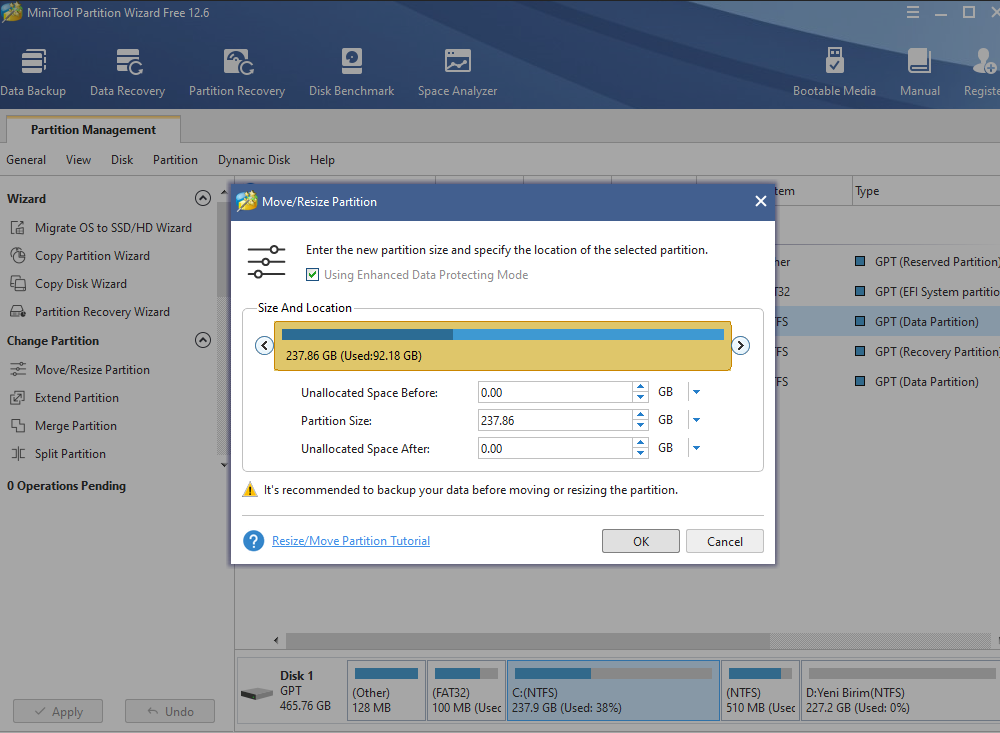Screen dimensions: 1000x733
Task: Collapse the Wizard section
Action: click(203, 198)
